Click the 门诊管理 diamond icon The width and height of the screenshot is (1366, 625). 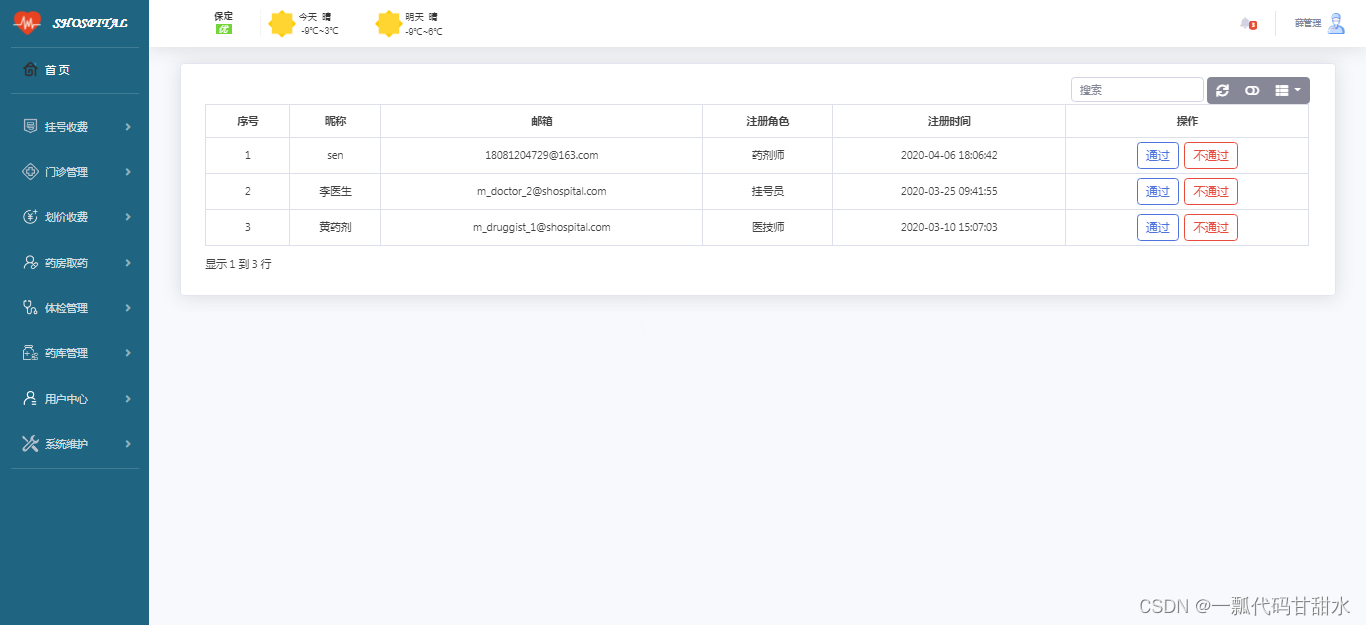click(30, 171)
